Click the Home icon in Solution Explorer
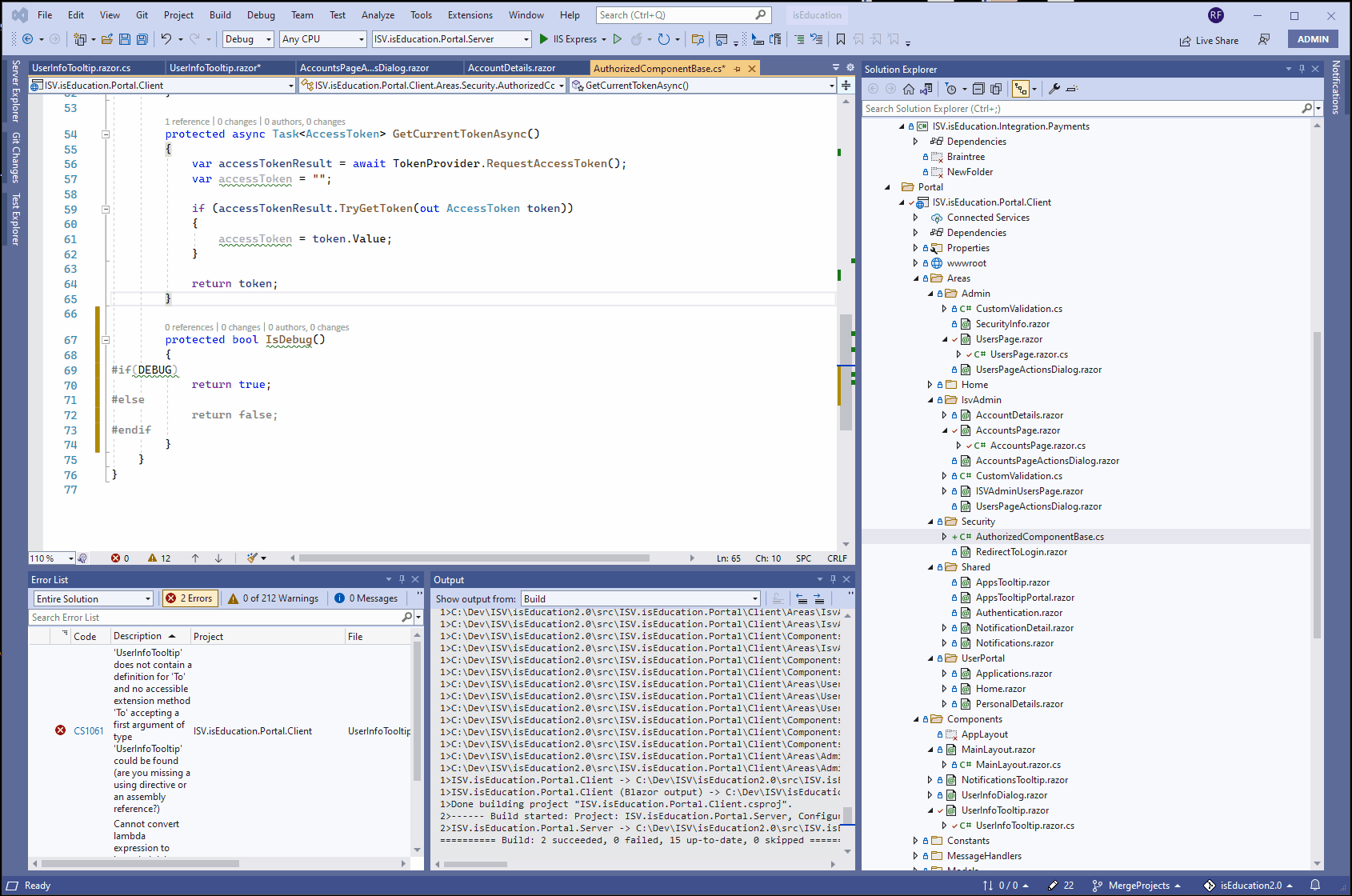This screenshot has width=1352, height=896. pos(908,88)
